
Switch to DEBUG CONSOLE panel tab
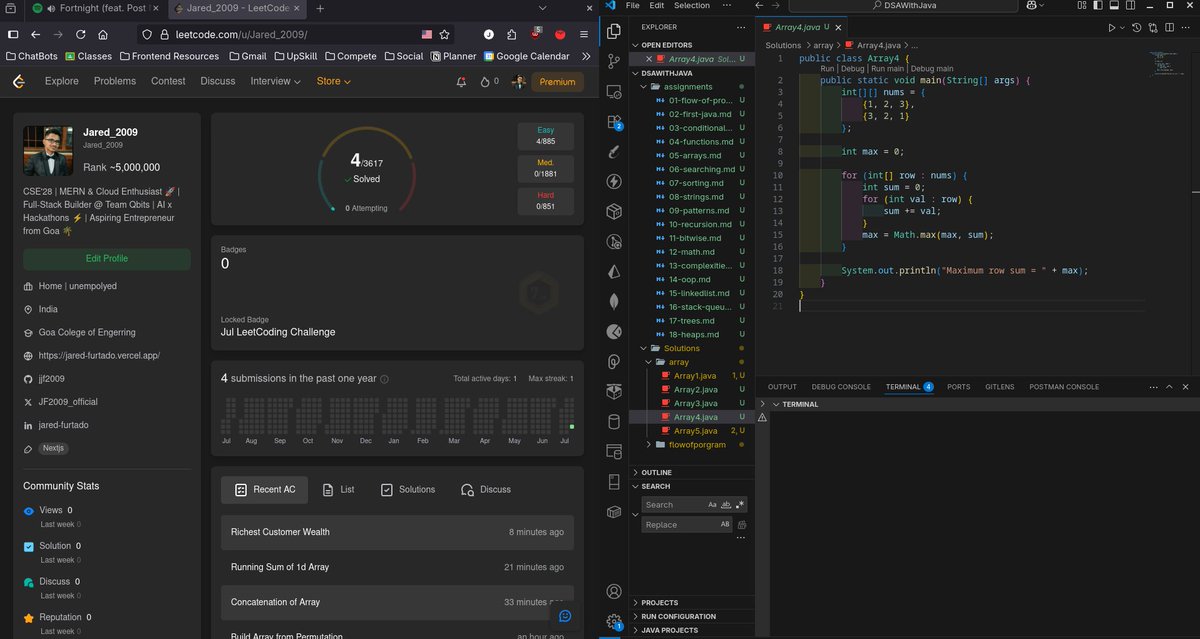[841, 387]
